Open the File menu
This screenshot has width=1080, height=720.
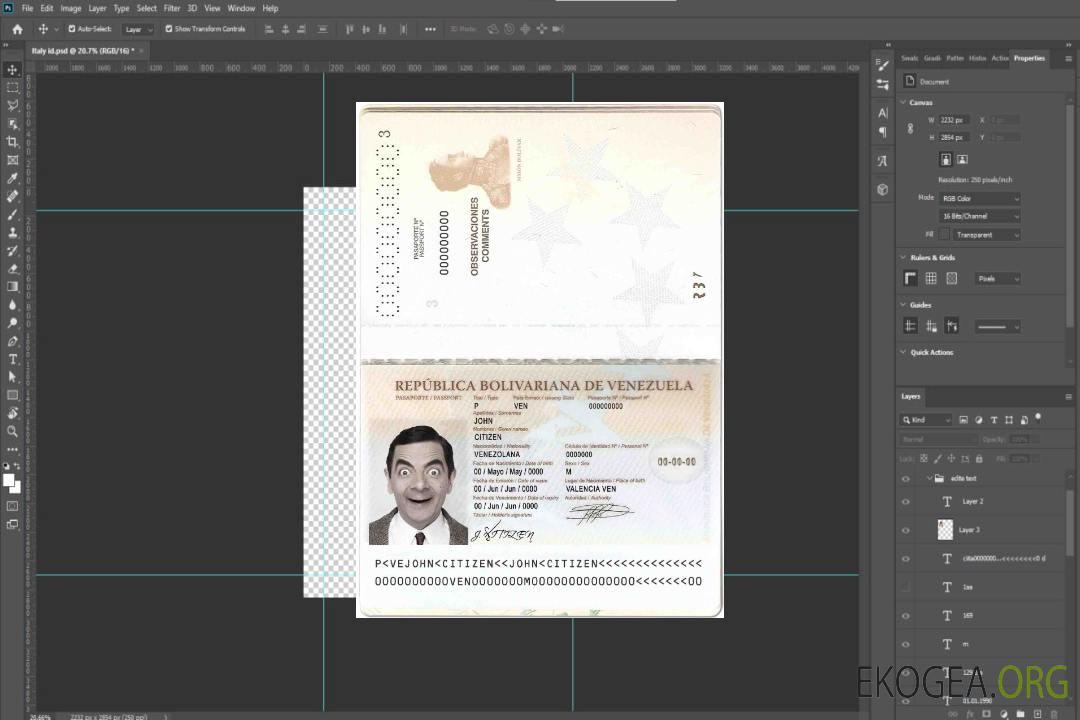[28, 8]
